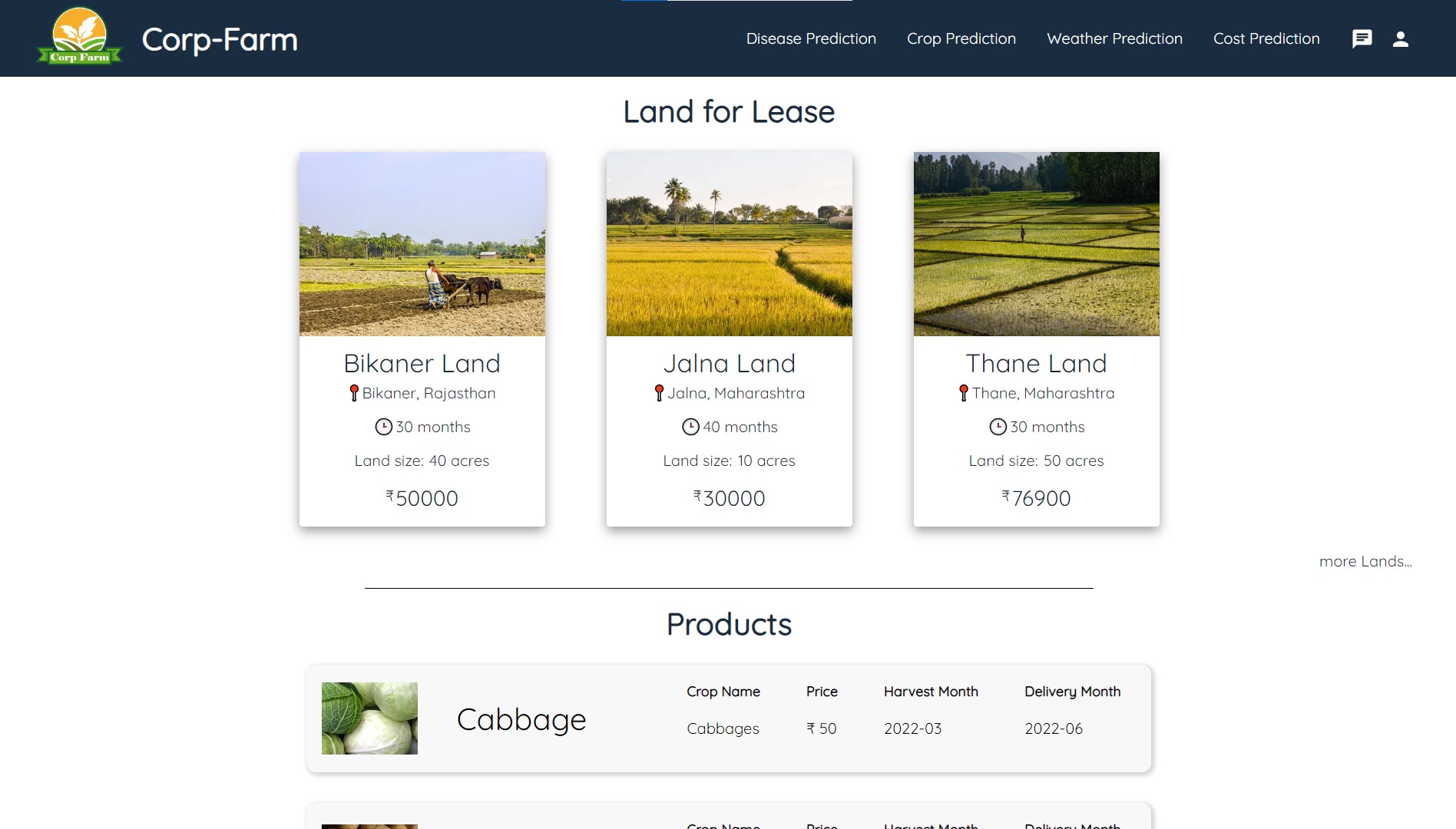Open Disease Prediction page
This screenshot has width=1456, height=829.
[811, 38]
